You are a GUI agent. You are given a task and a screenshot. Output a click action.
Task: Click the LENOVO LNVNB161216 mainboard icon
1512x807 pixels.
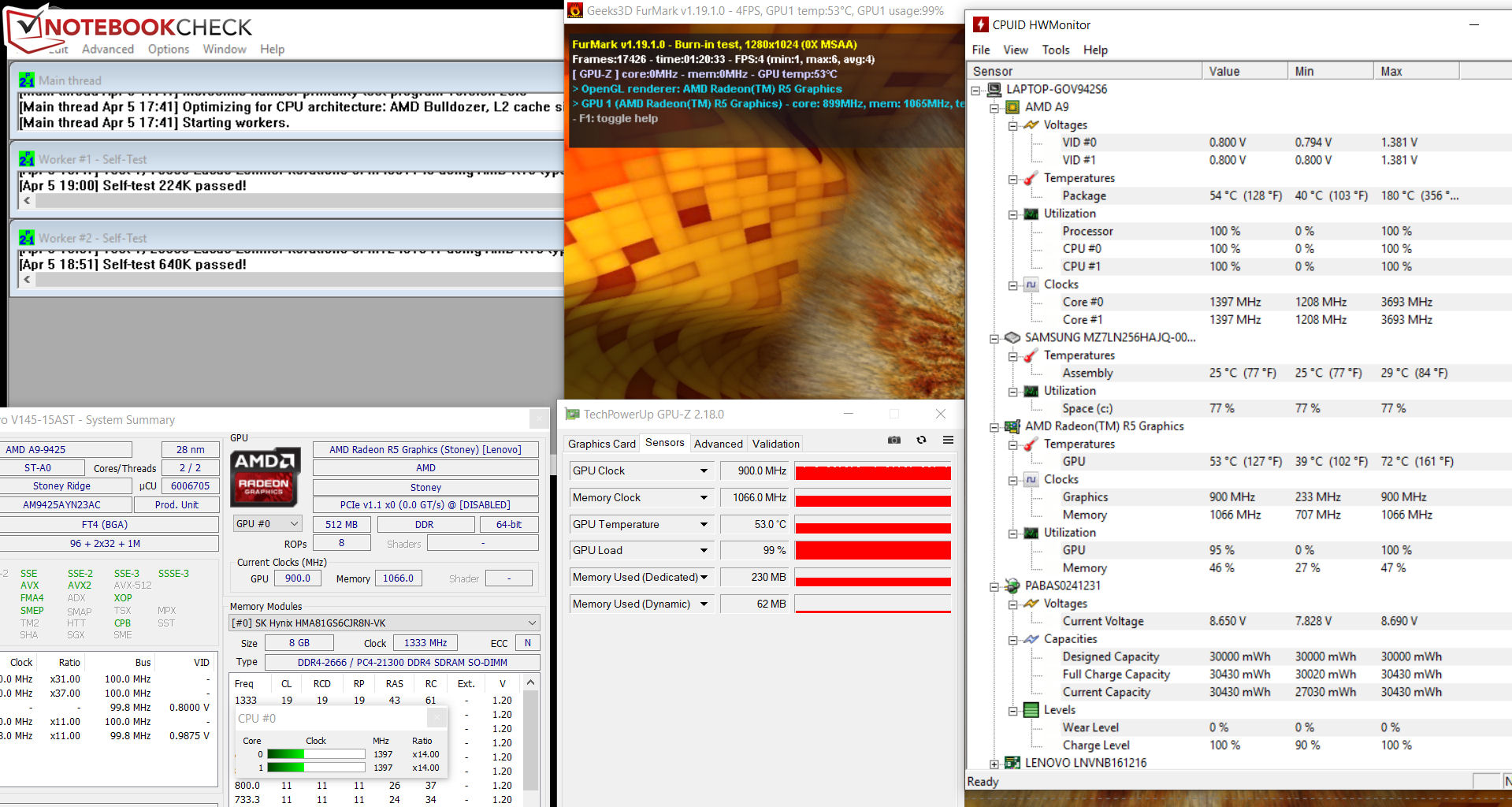click(x=1012, y=763)
